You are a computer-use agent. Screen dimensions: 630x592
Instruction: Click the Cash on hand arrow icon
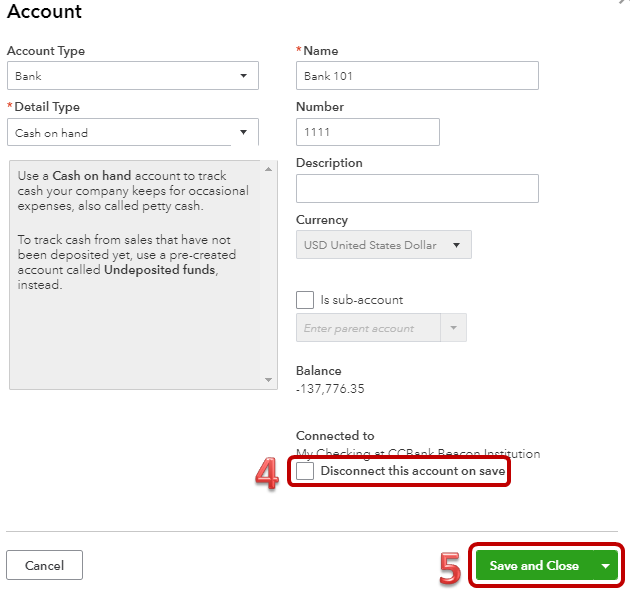(244, 133)
